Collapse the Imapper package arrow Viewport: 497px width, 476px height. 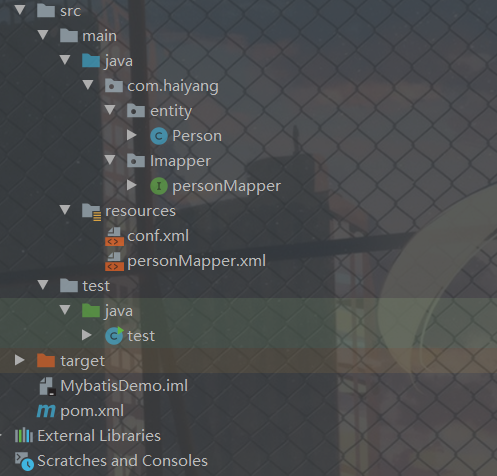(110, 160)
